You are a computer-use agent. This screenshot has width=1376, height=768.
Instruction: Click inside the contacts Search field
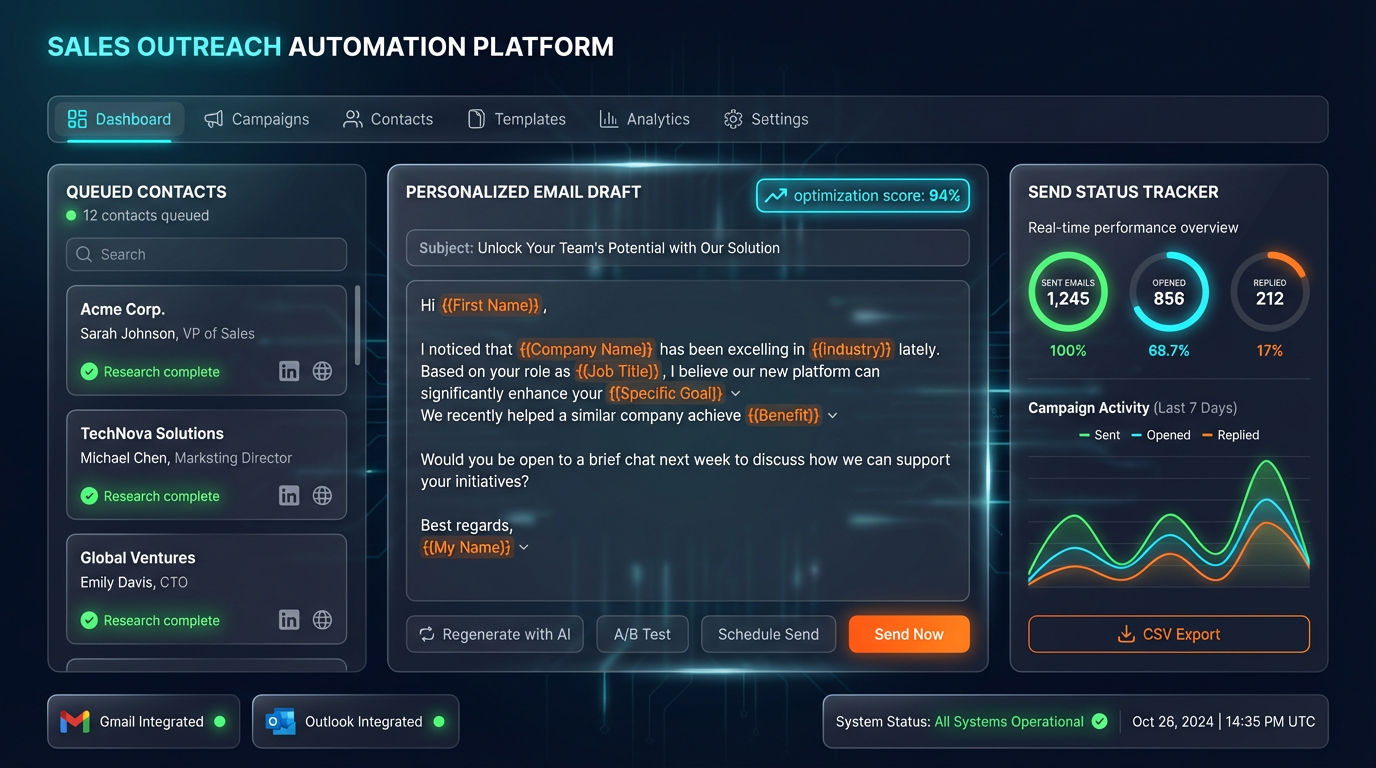click(205, 254)
